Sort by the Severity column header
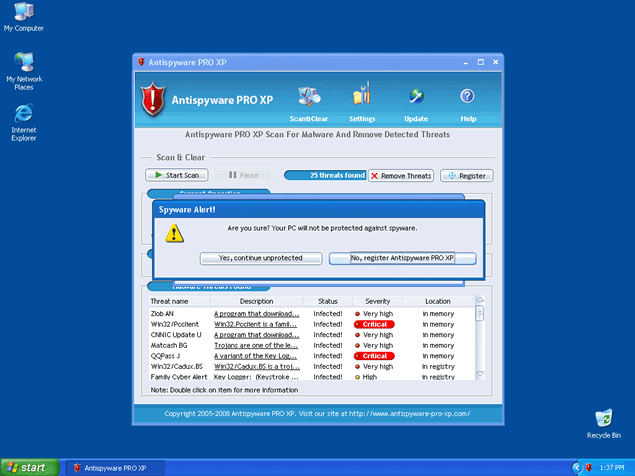This screenshot has height=476, width=635. (x=377, y=301)
